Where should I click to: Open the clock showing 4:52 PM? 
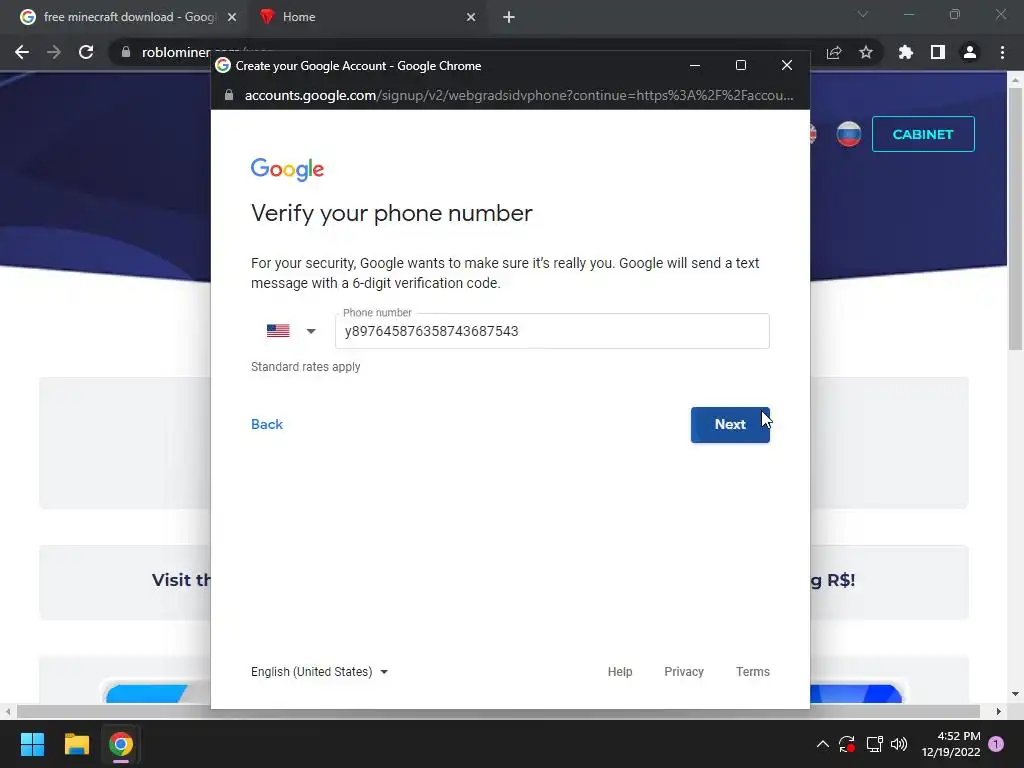pos(951,744)
